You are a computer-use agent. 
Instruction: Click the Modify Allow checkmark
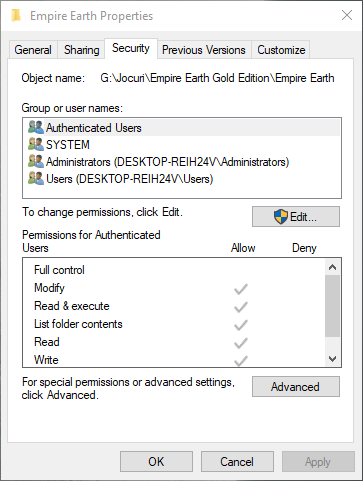241,289
